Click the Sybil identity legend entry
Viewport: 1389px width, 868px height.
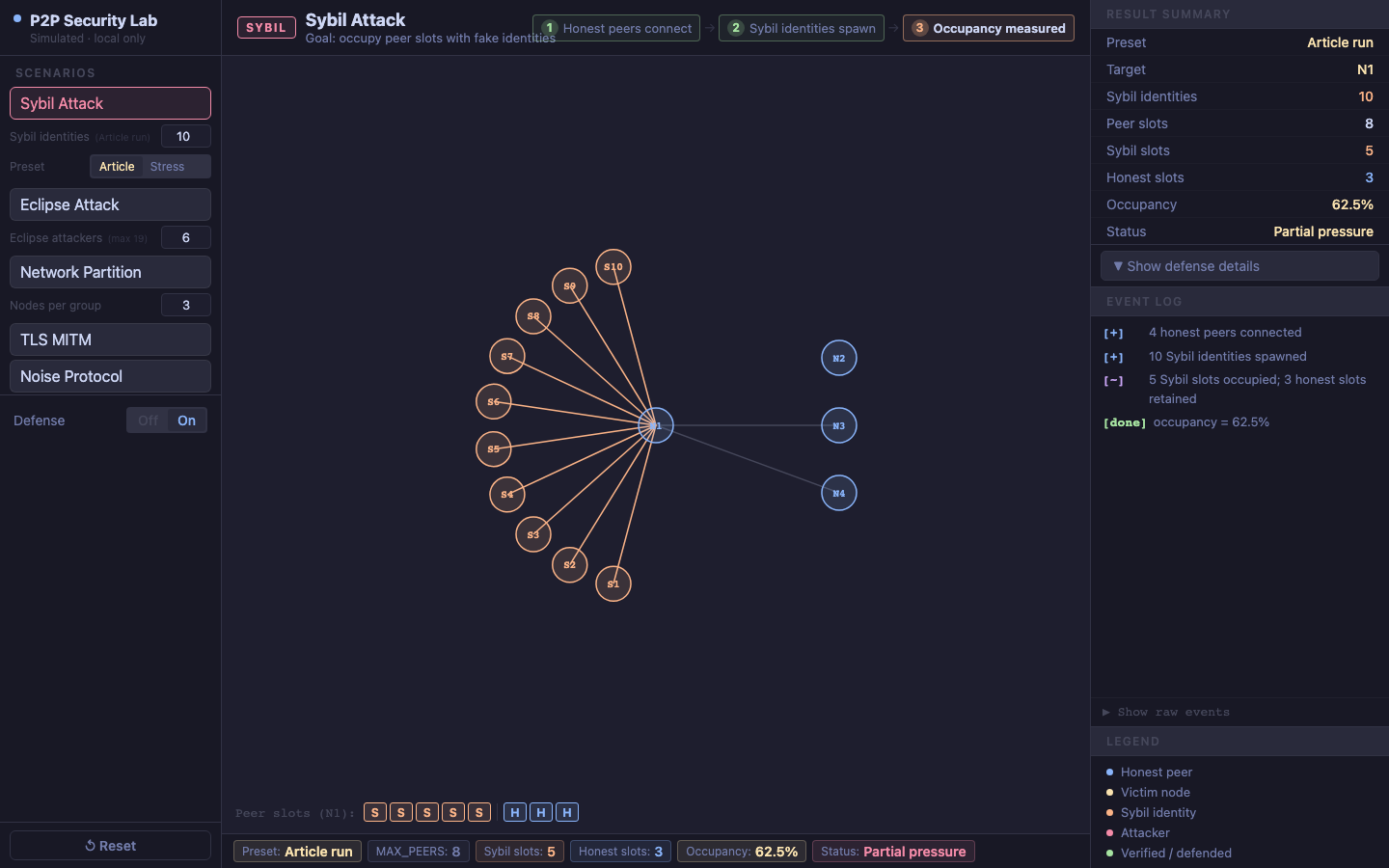pos(1151,813)
